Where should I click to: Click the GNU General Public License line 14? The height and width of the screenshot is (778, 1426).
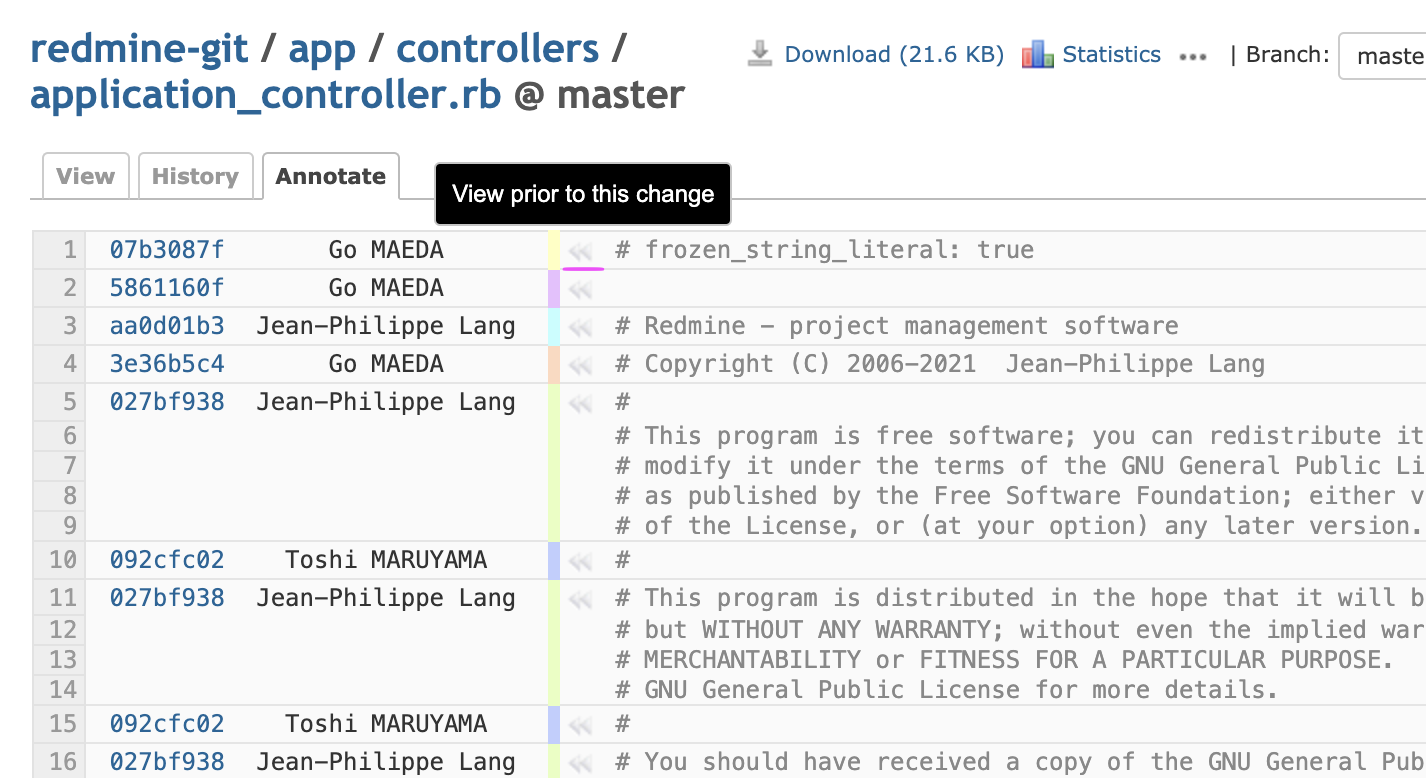(947, 690)
